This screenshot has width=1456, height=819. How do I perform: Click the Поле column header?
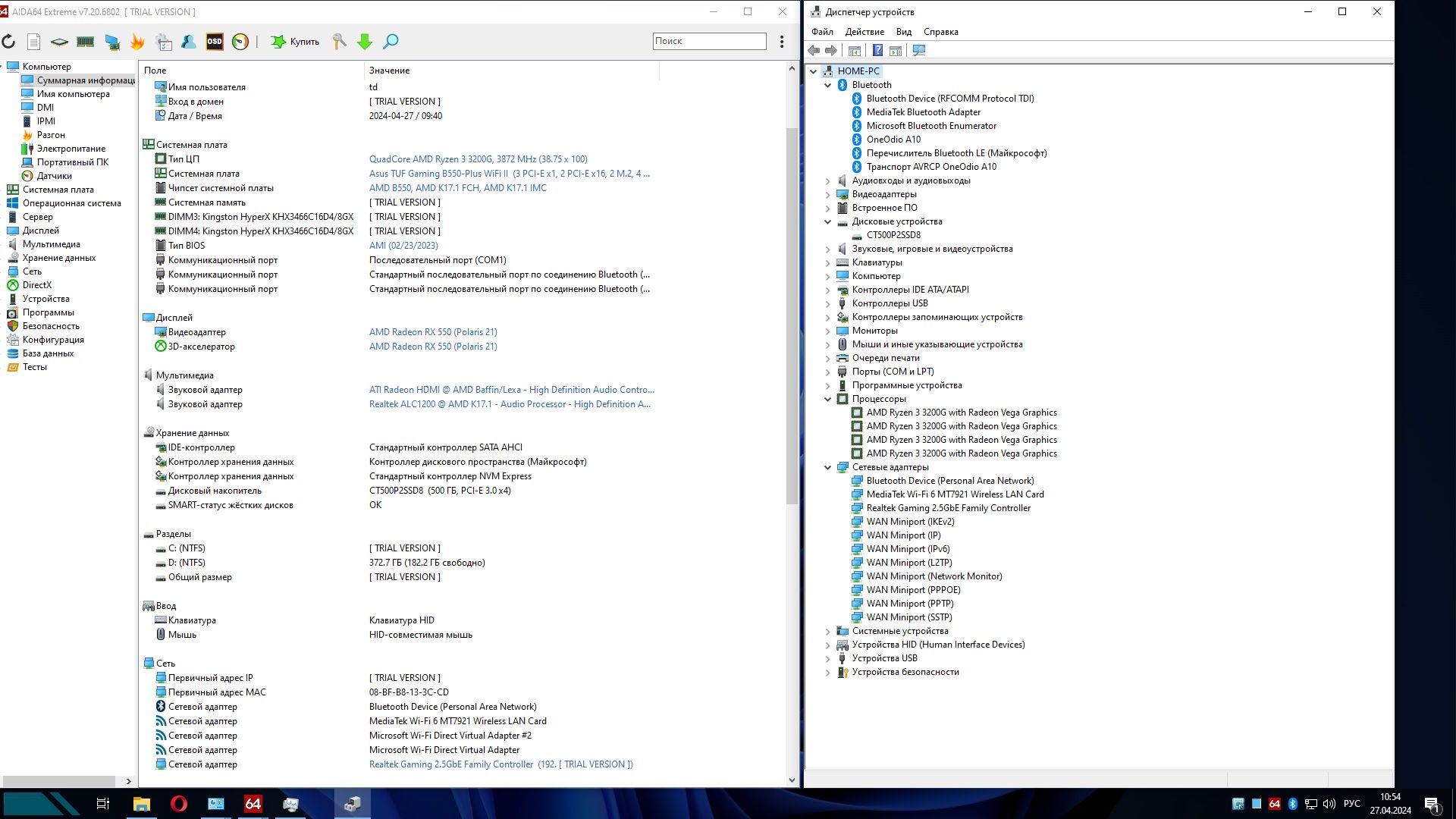pos(252,71)
